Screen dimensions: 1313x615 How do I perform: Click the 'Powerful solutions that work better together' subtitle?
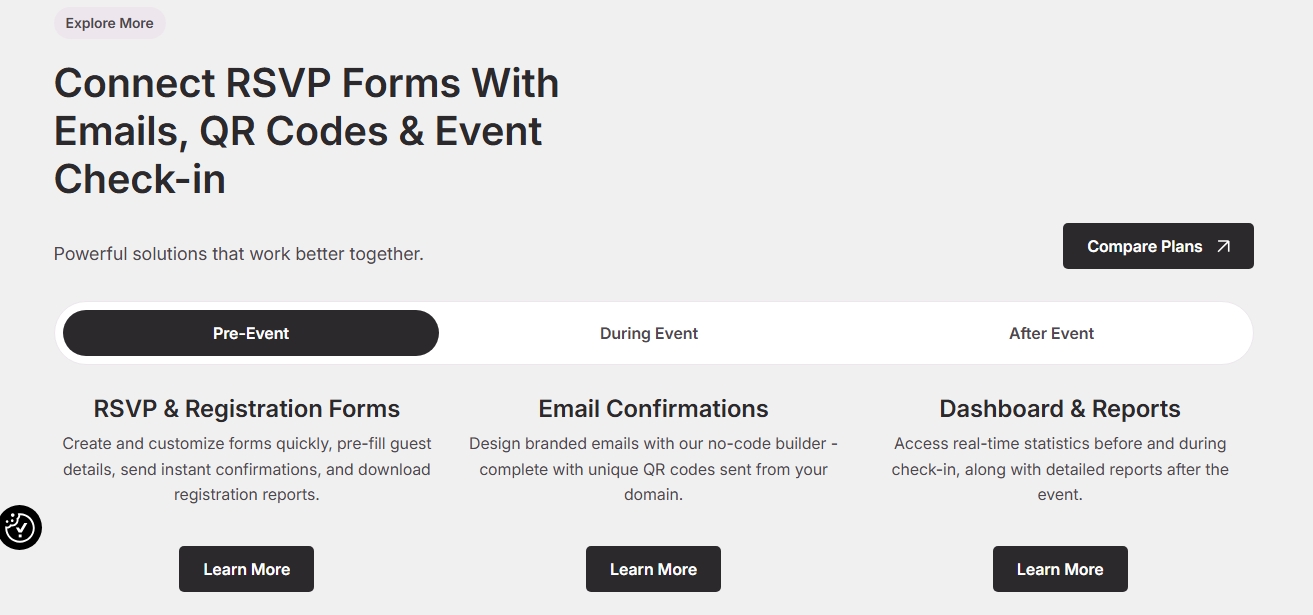coord(239,254)
